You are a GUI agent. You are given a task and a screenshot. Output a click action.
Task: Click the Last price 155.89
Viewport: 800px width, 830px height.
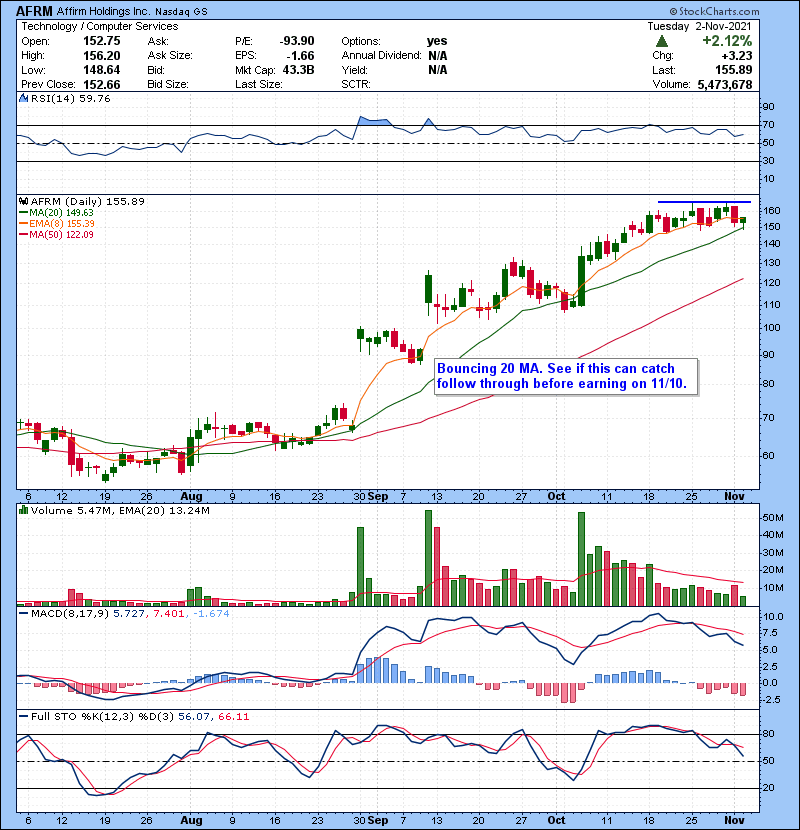pos(733,70)
